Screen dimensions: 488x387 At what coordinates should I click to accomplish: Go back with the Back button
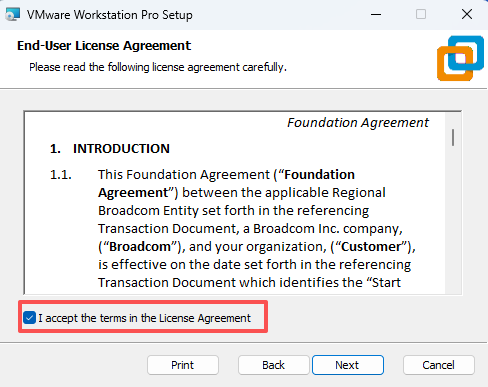[x=273, y=365]
